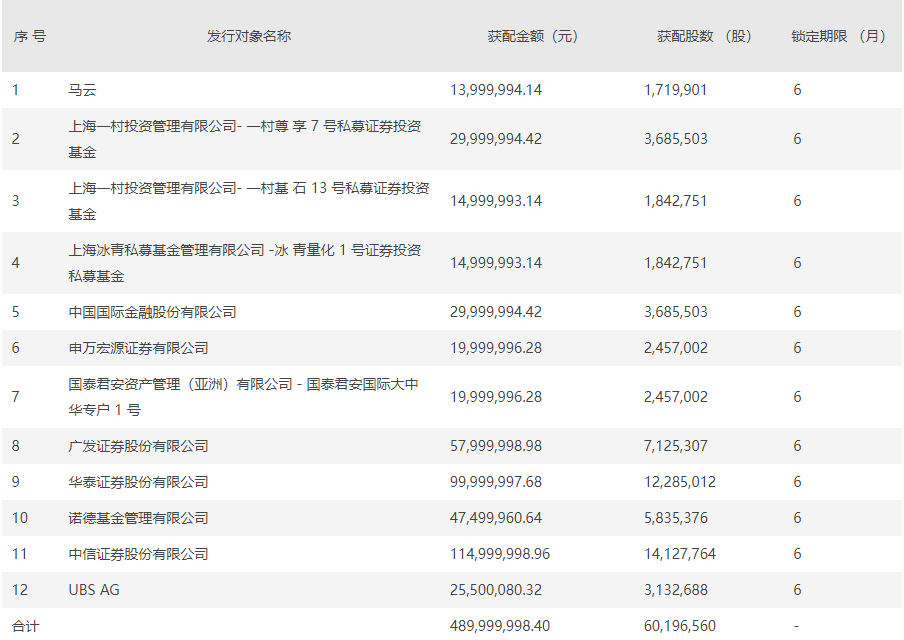Viewport: 904px width, 640px height.
Task: Select share count 14,127,764
Action: pos(680,554)
